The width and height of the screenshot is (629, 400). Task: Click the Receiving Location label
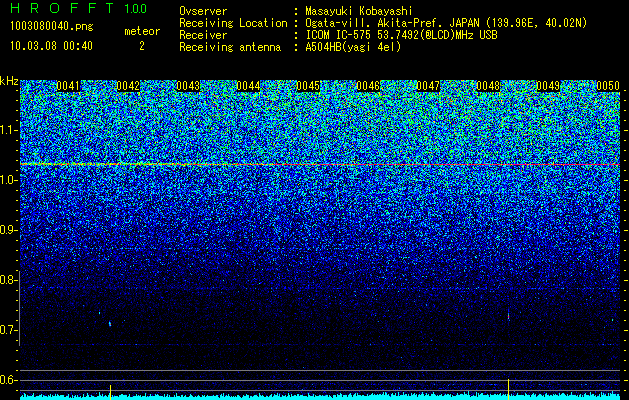(x=233, y=23)
